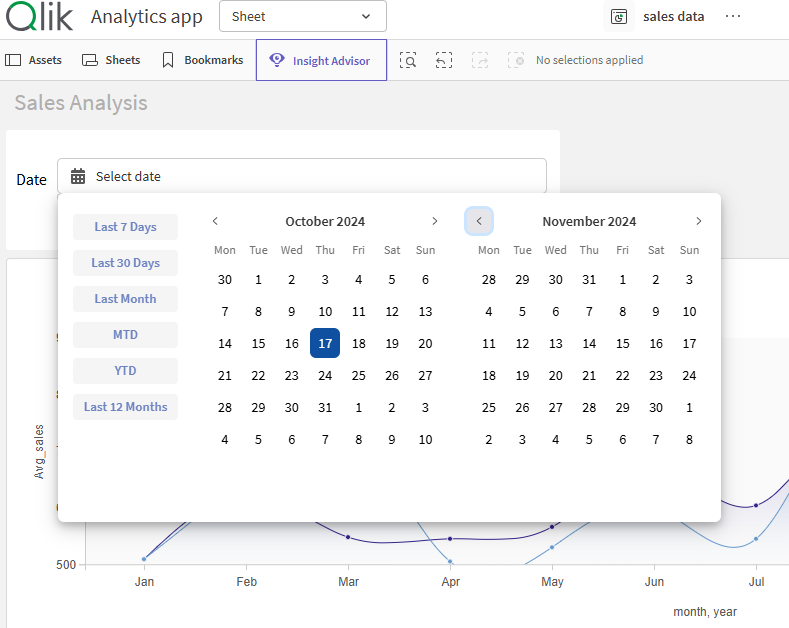
Task: Select the Last 12 Months preset
Action: click(125, 407)
